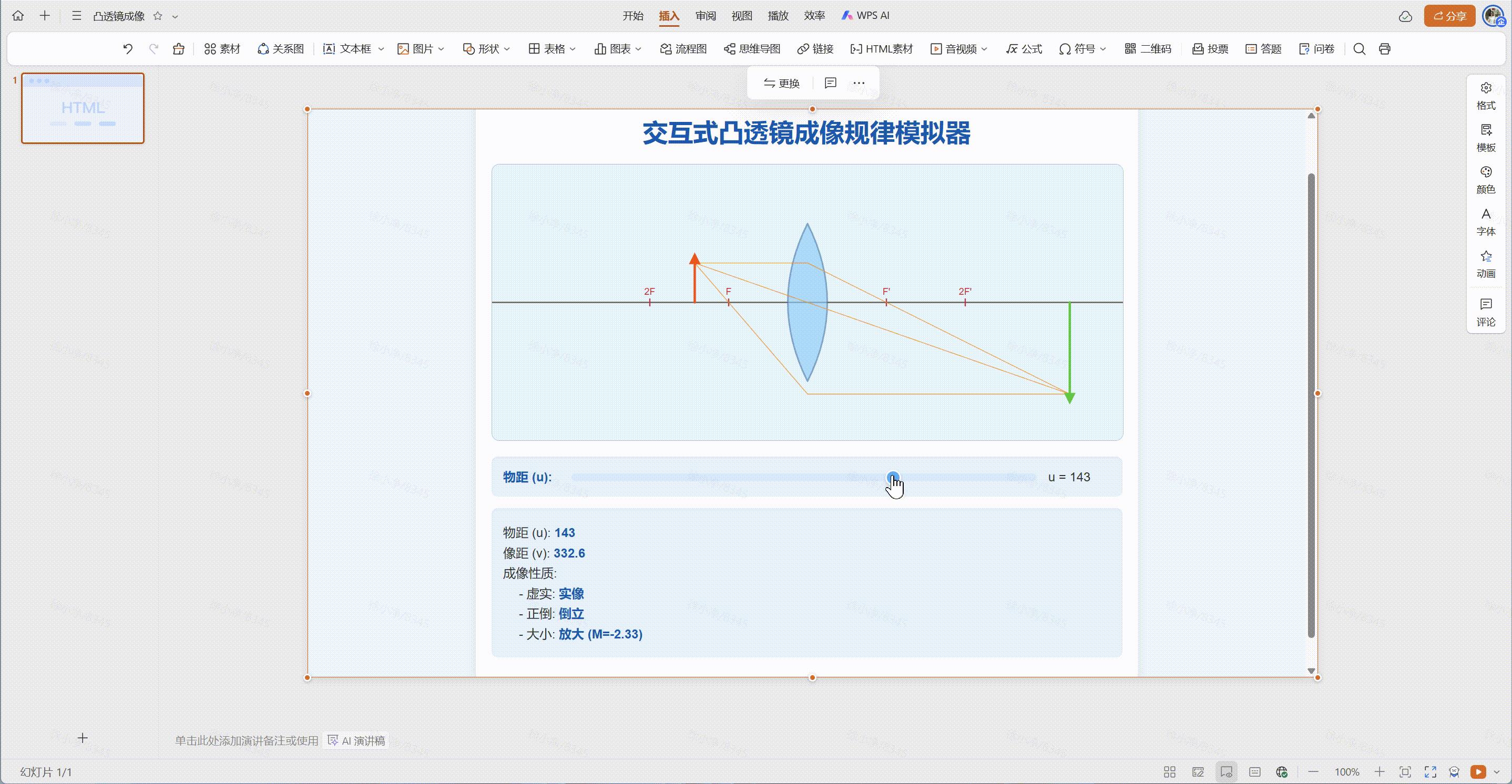Click the HTML素材 button
Image resolution: width=1512 pixels, height=784 pixels.
click(881, 49)
